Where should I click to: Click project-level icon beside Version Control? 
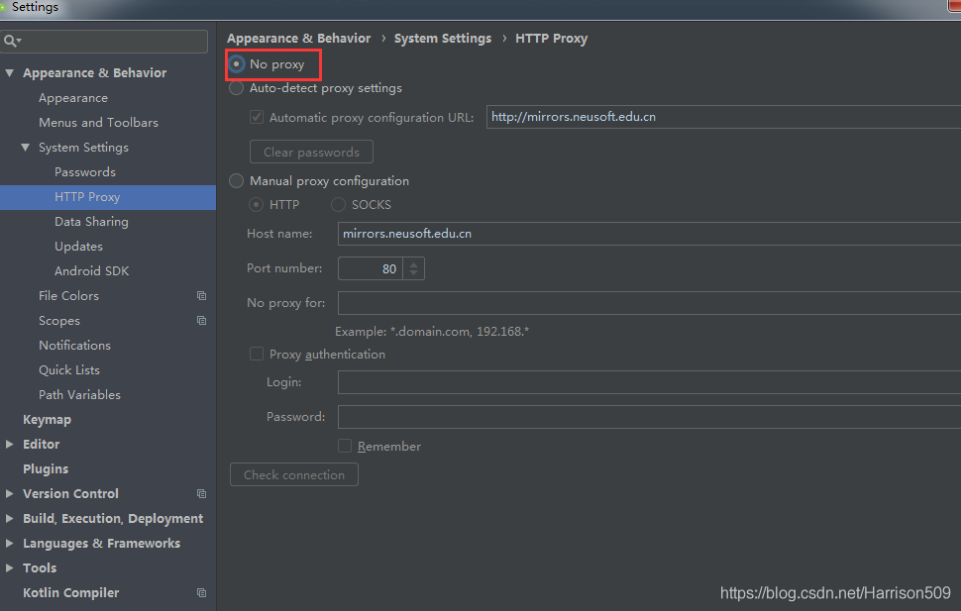tap(201, 494)
